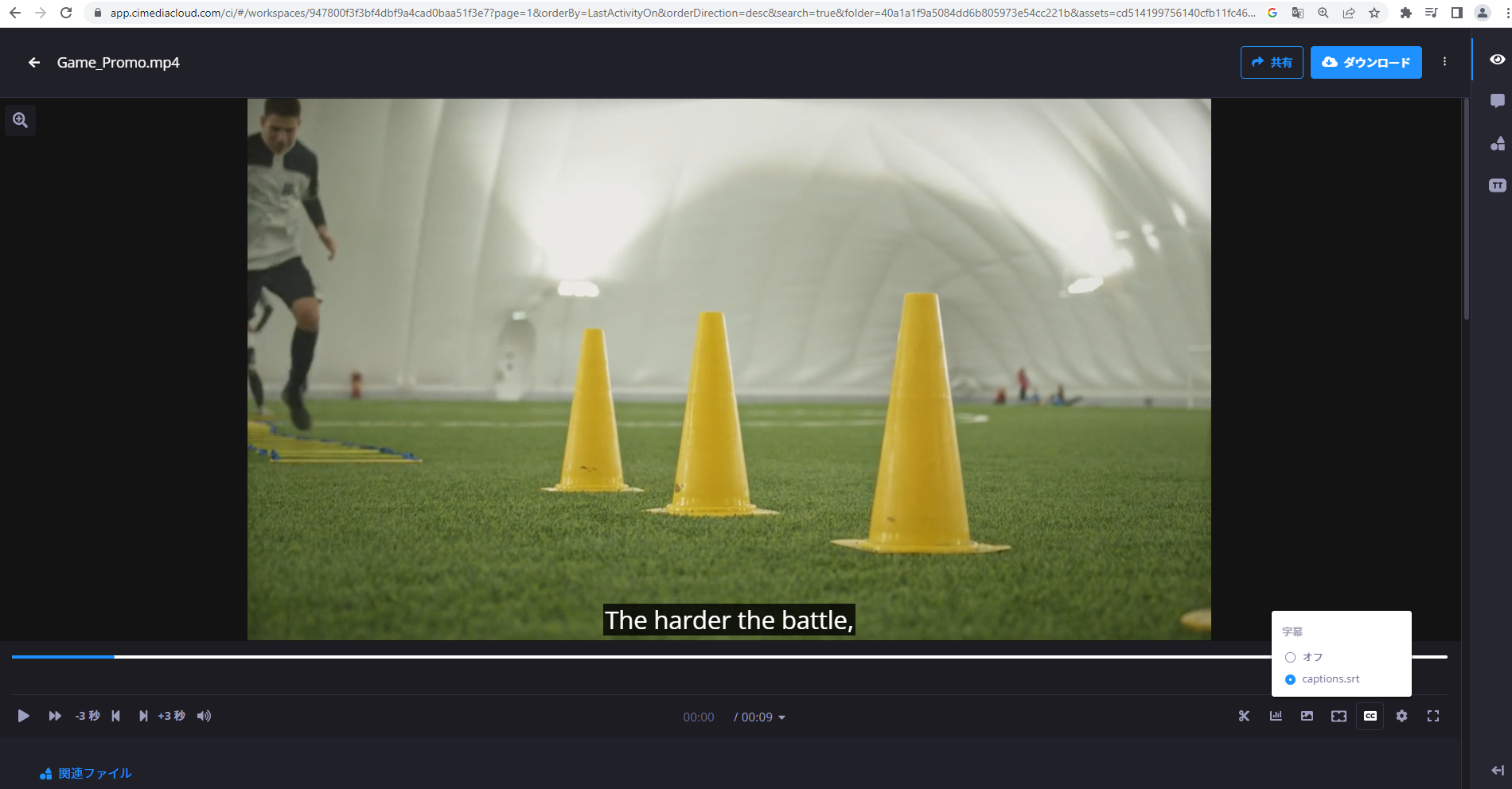1512x789 pixels.
Task: Step to the next frame
Action: pos(143,716)
